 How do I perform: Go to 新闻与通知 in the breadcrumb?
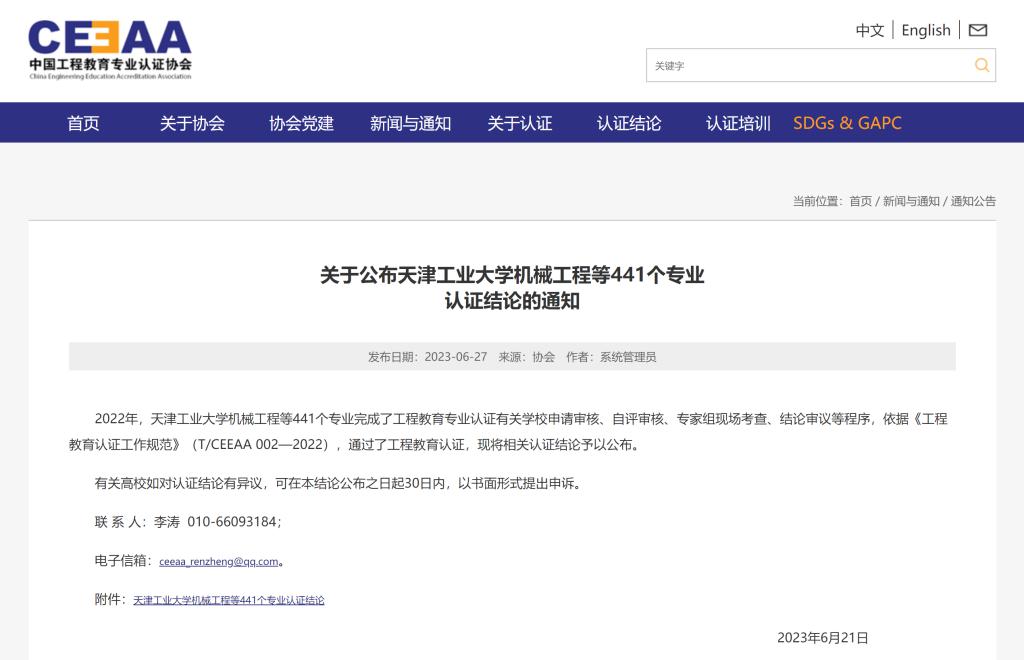[x=911, y=201]
